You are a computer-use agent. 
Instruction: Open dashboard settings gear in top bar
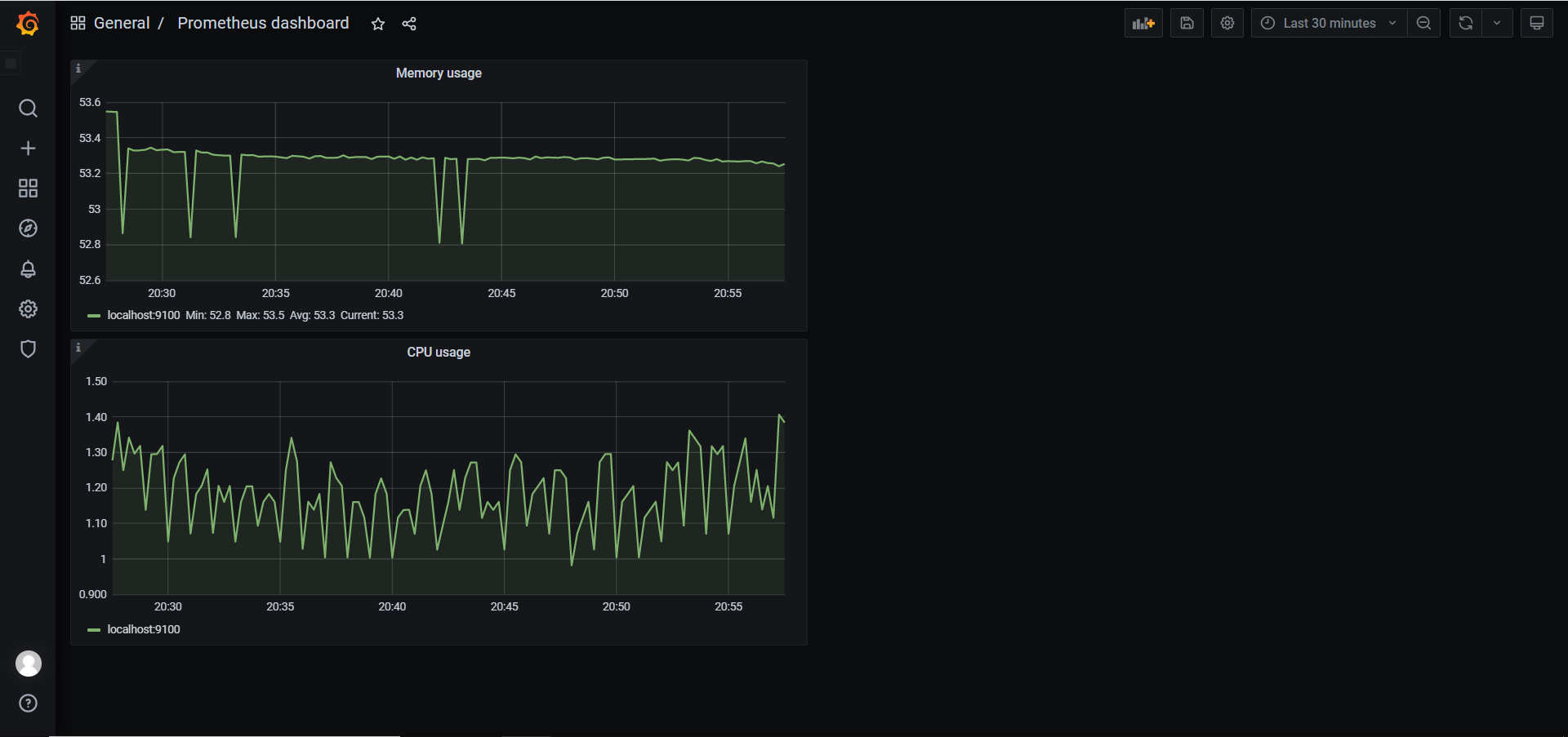(x=1227, y=23)
